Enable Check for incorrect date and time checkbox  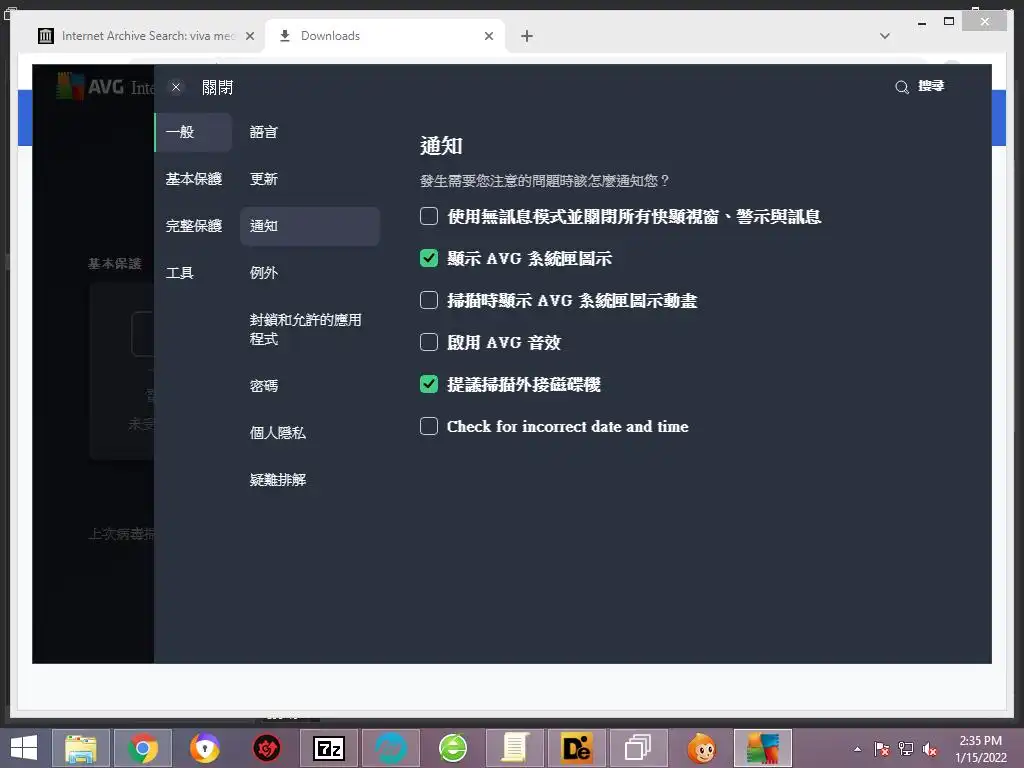429,426
